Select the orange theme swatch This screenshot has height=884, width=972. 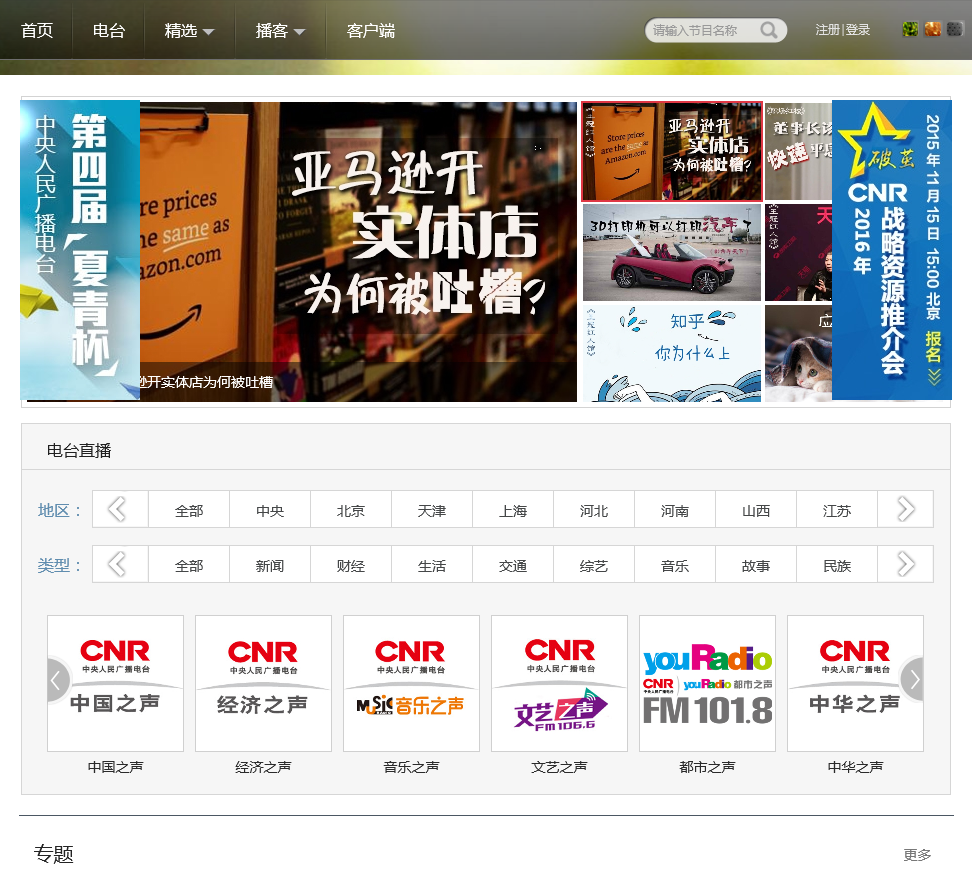tap(932, 29)
